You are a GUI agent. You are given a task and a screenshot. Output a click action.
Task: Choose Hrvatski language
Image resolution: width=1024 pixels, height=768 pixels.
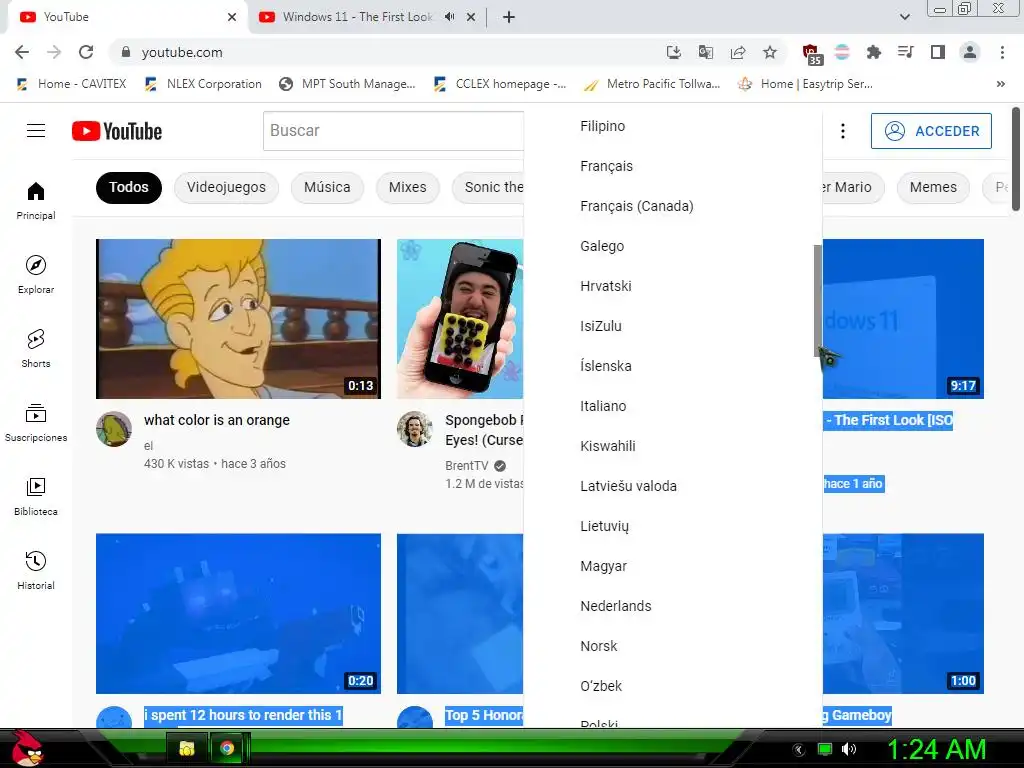[673, 286]
